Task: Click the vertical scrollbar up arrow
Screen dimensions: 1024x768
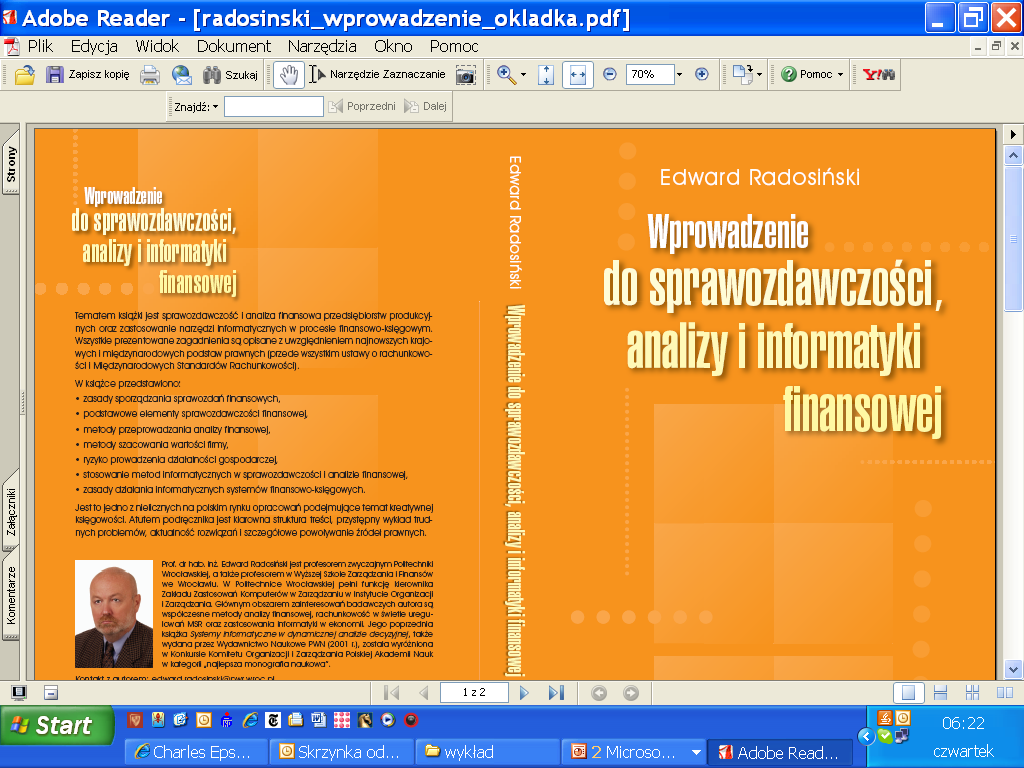Action: (1013, 156)
